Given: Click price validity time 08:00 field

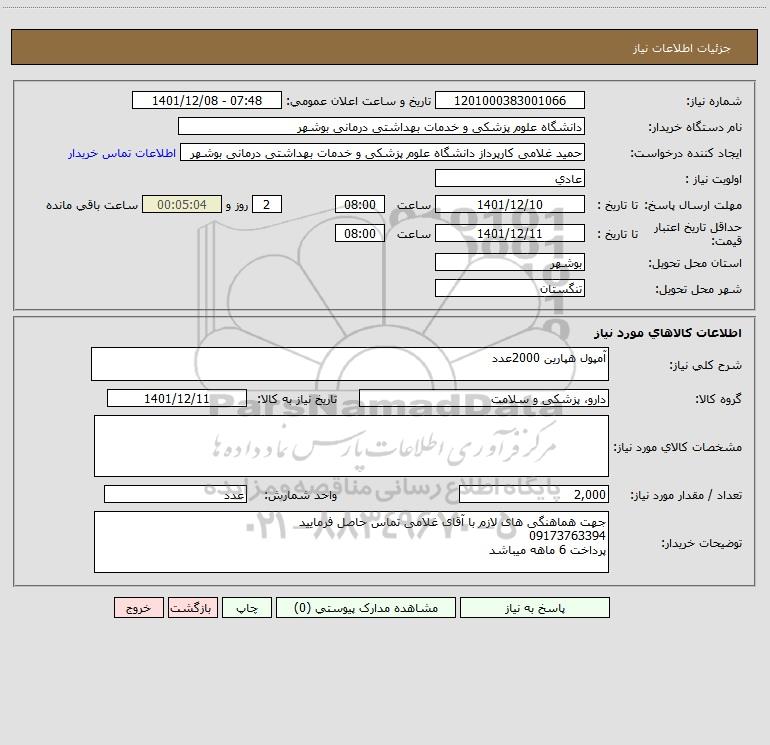Looking at the screenshot, I should coord(359,233).
